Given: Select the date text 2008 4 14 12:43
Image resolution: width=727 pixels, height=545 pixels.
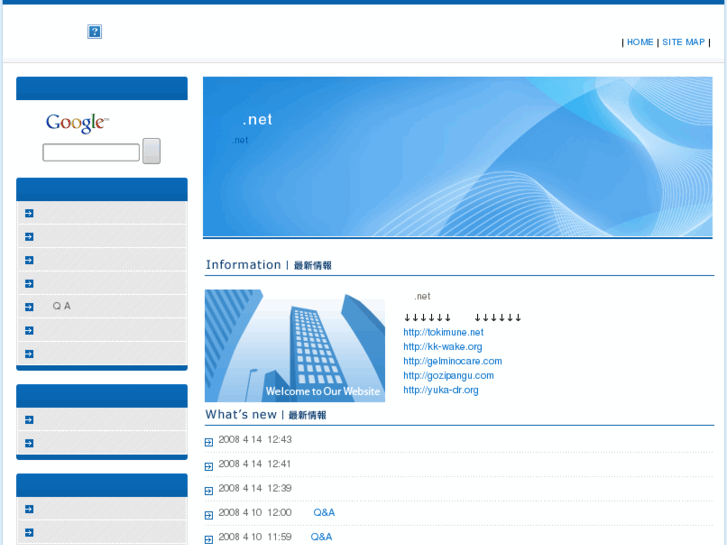Looking at the screenshot, I should point(255,440).
